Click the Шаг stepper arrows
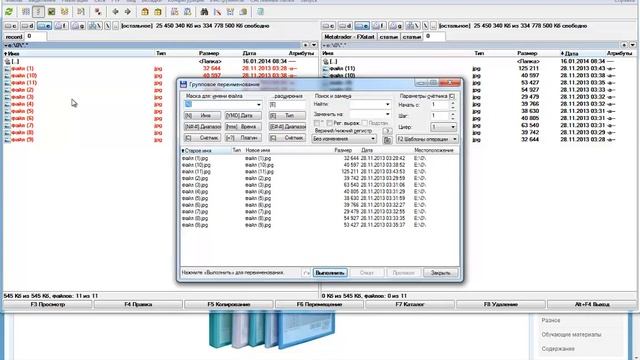Viewport: 640px width, 360px height. point(453,116)
